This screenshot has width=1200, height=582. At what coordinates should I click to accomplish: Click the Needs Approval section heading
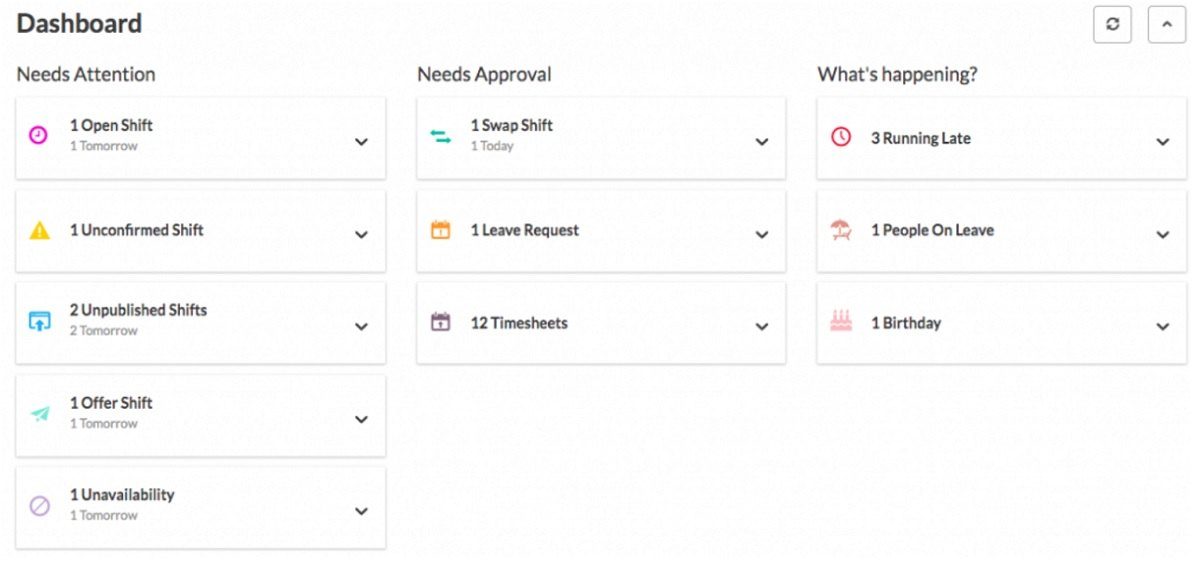click(x=484, y=74)
